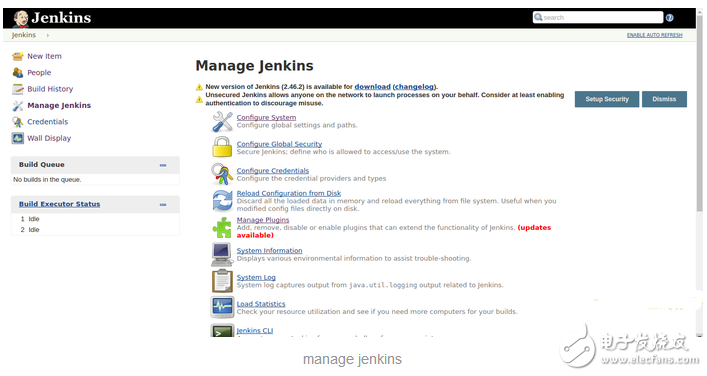Click the Load Statistics monitor icon

click(x=222, y=307)
